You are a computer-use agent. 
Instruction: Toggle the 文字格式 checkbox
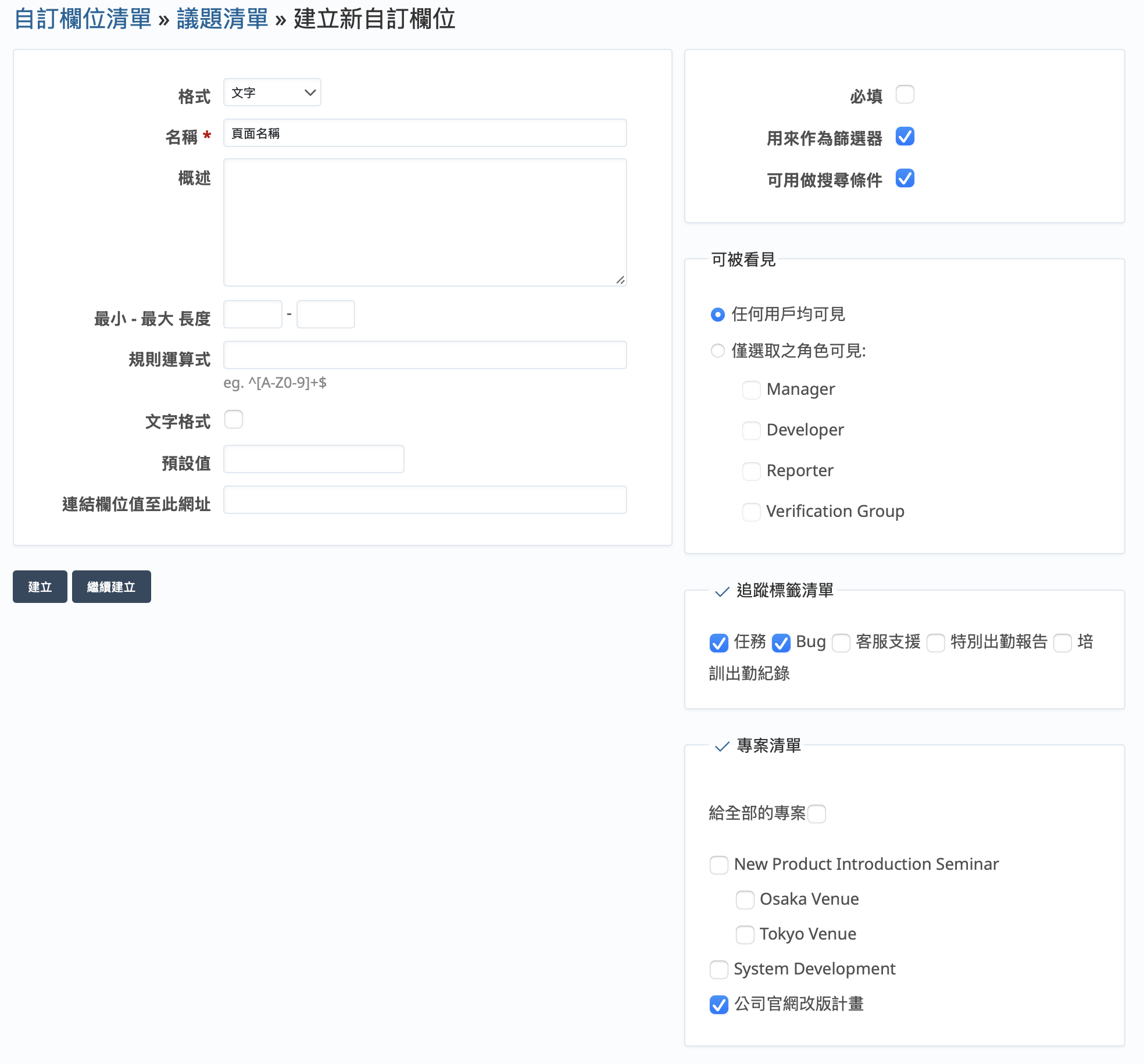coord(234,419)
